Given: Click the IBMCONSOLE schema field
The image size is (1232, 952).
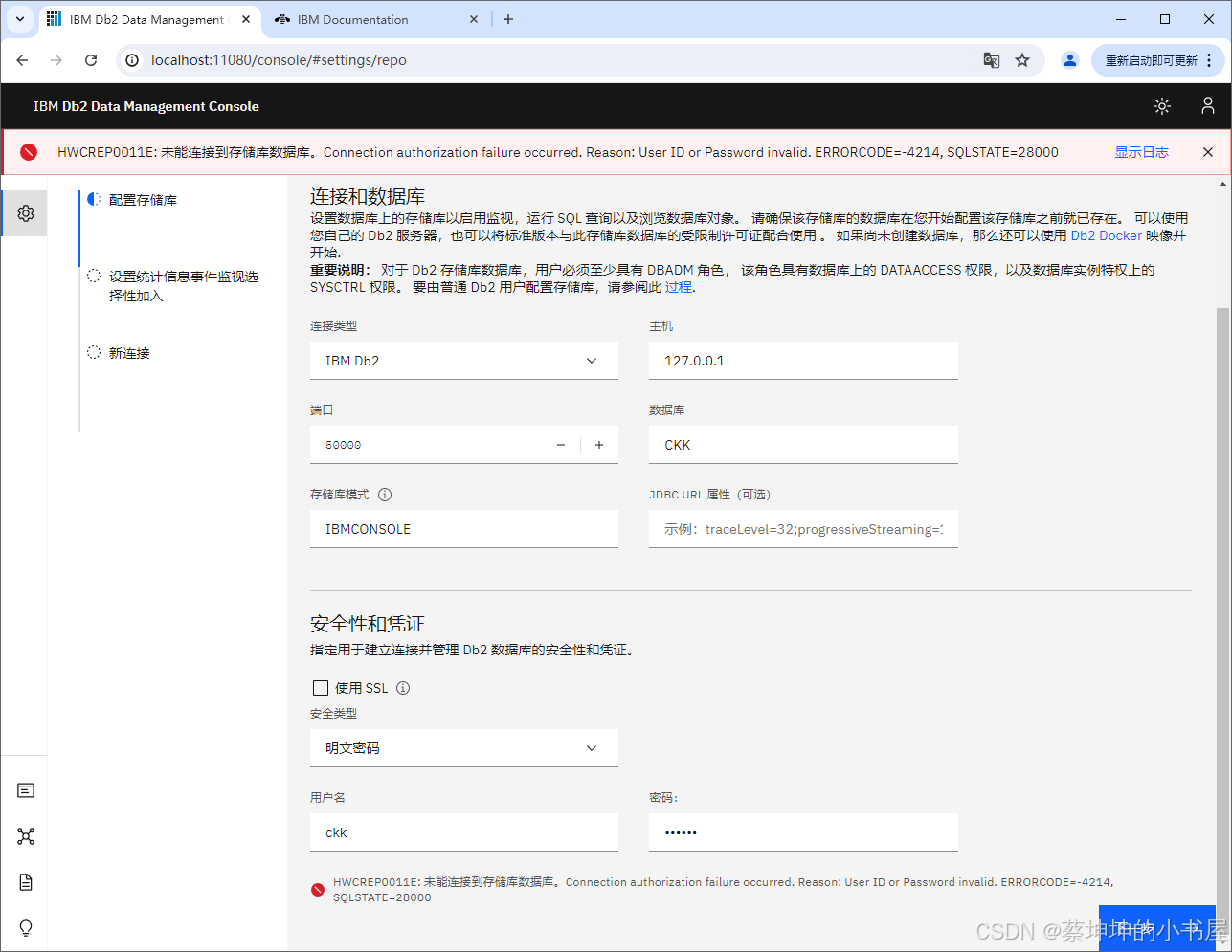Looking at the screenshot, I should (464, 529).
